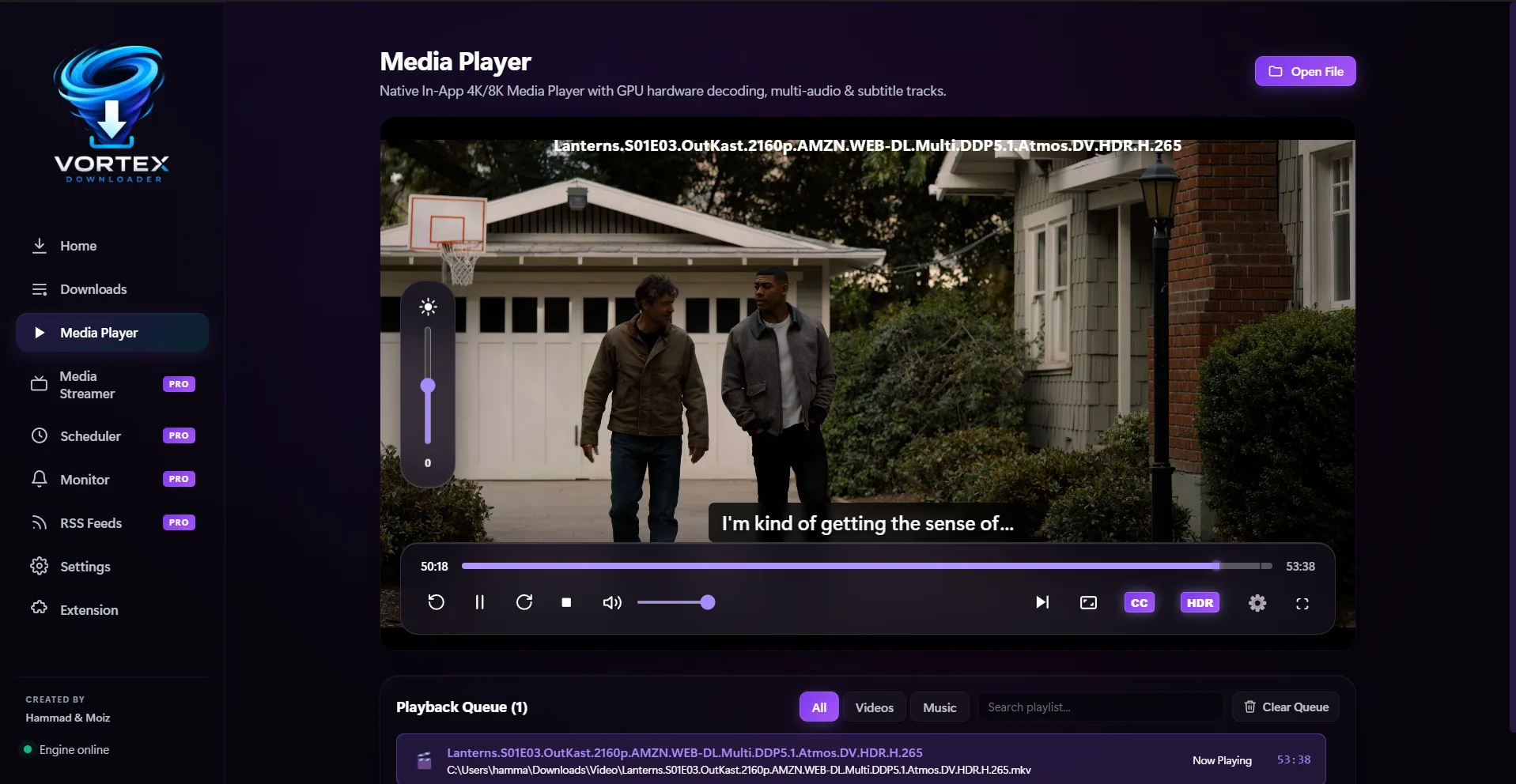Toggle CC subtitles off
The width and height of the screenshot is (1516, 784).
(1139, 602)
